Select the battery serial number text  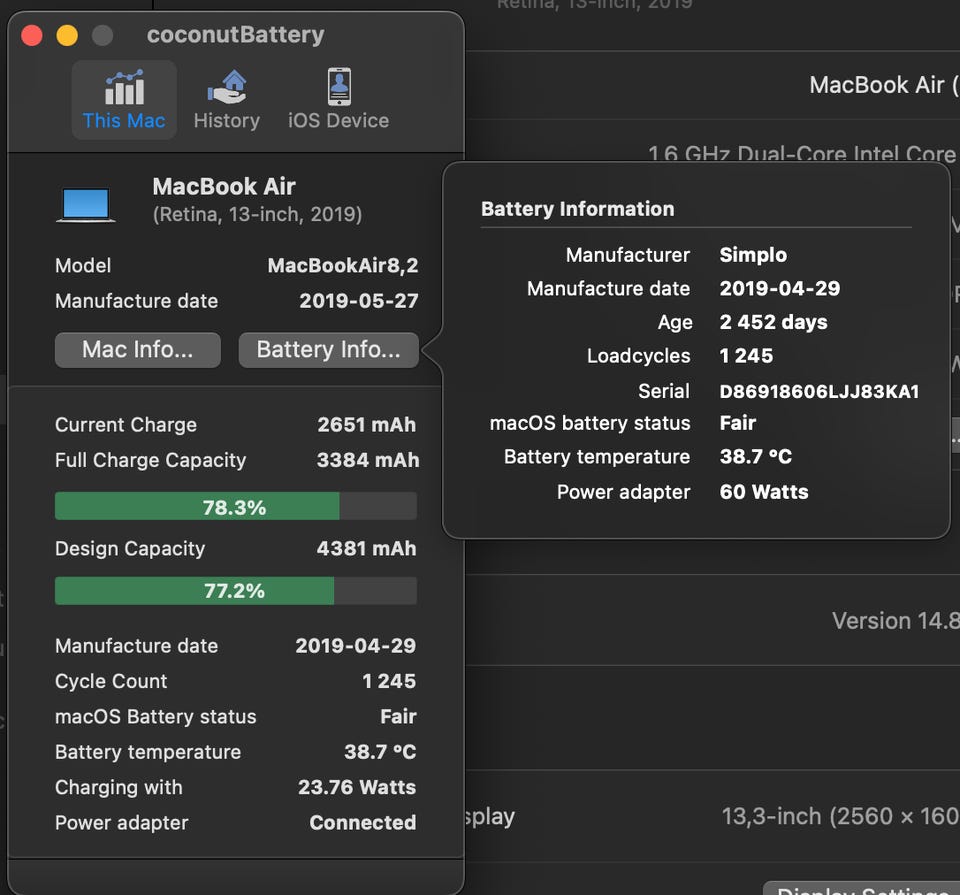tap(819, 391)
